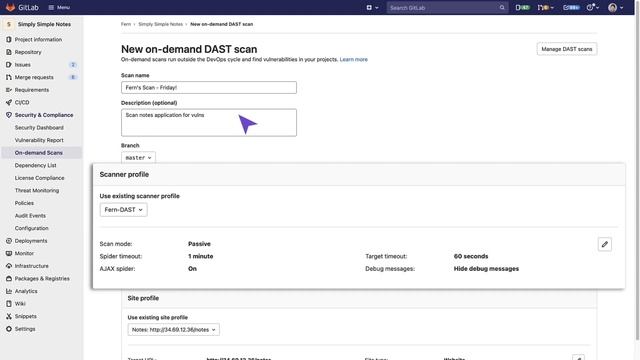Viewport: 640px width, 360px height.
Task: Click the Repository sidebar icon
Action: point(9,52)
